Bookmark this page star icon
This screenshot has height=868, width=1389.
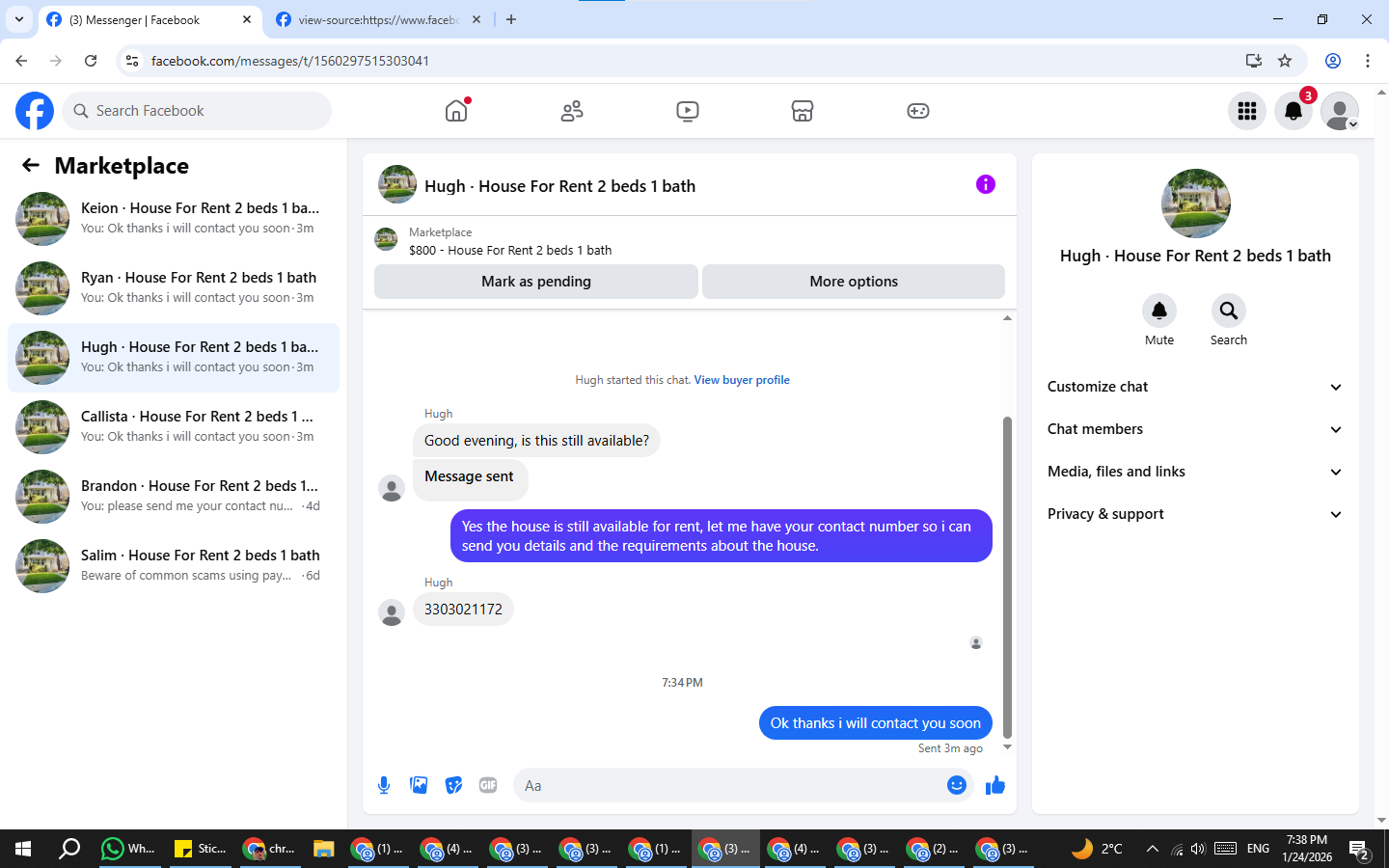tap(1285, 61)
